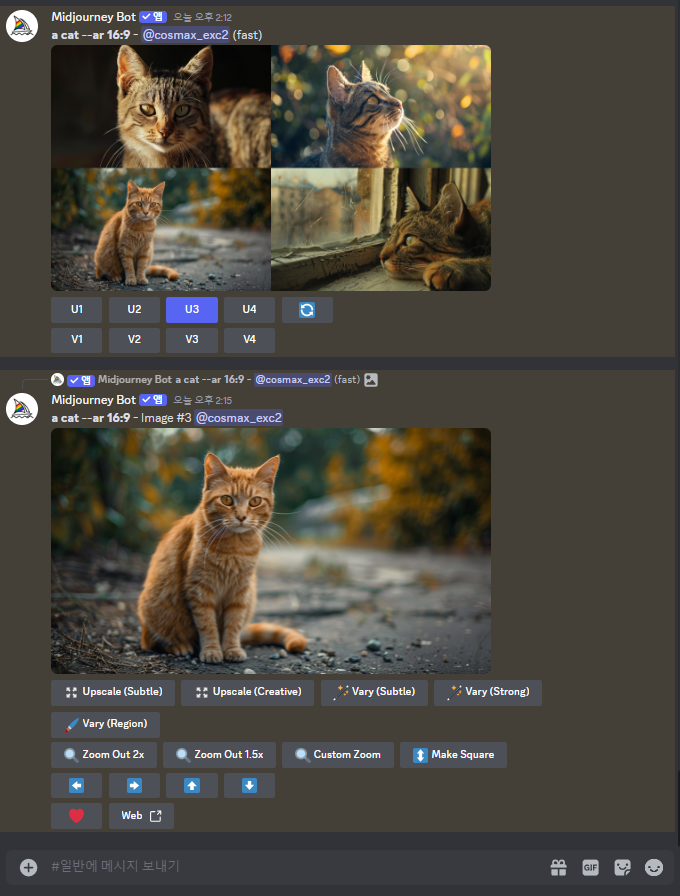Viewport: 680px width, 896px height.
Task: Click @cosmax_exc2 mention in reply preview
Action: click(x=293, y=379)
